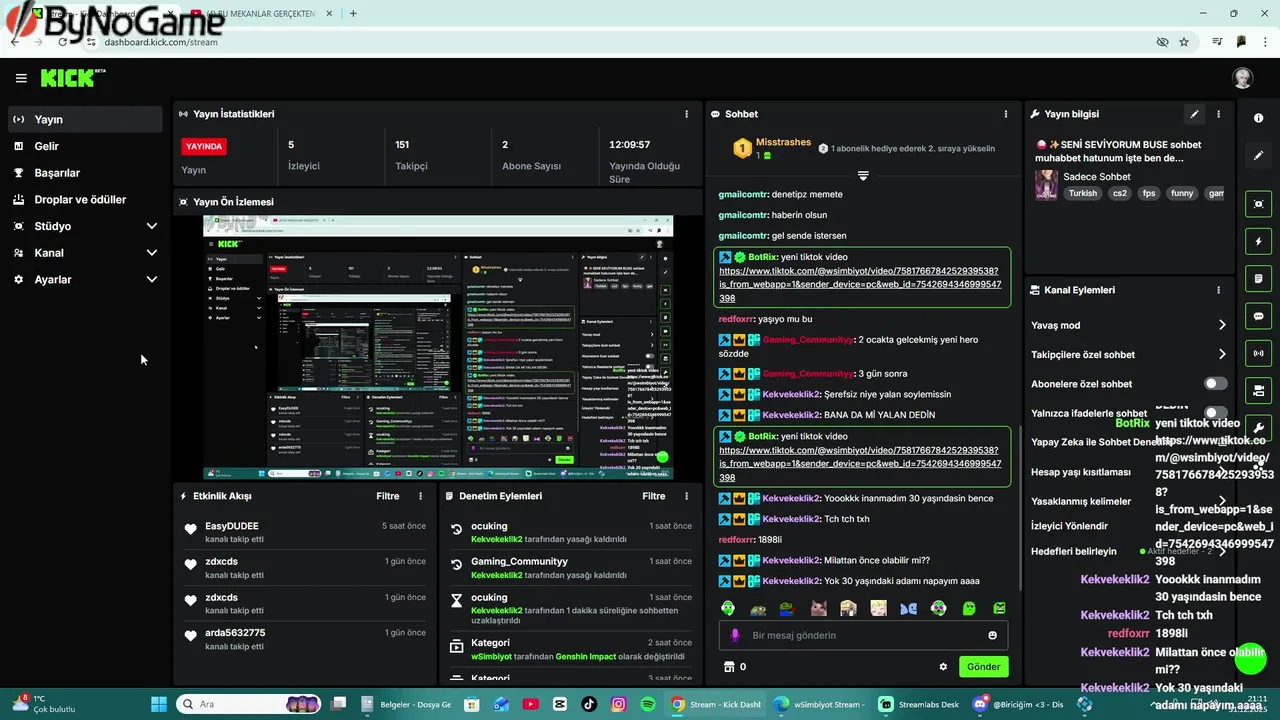Toggle Yalnızca ifadelerle sohbet switch

click(x=1215, y=412)
